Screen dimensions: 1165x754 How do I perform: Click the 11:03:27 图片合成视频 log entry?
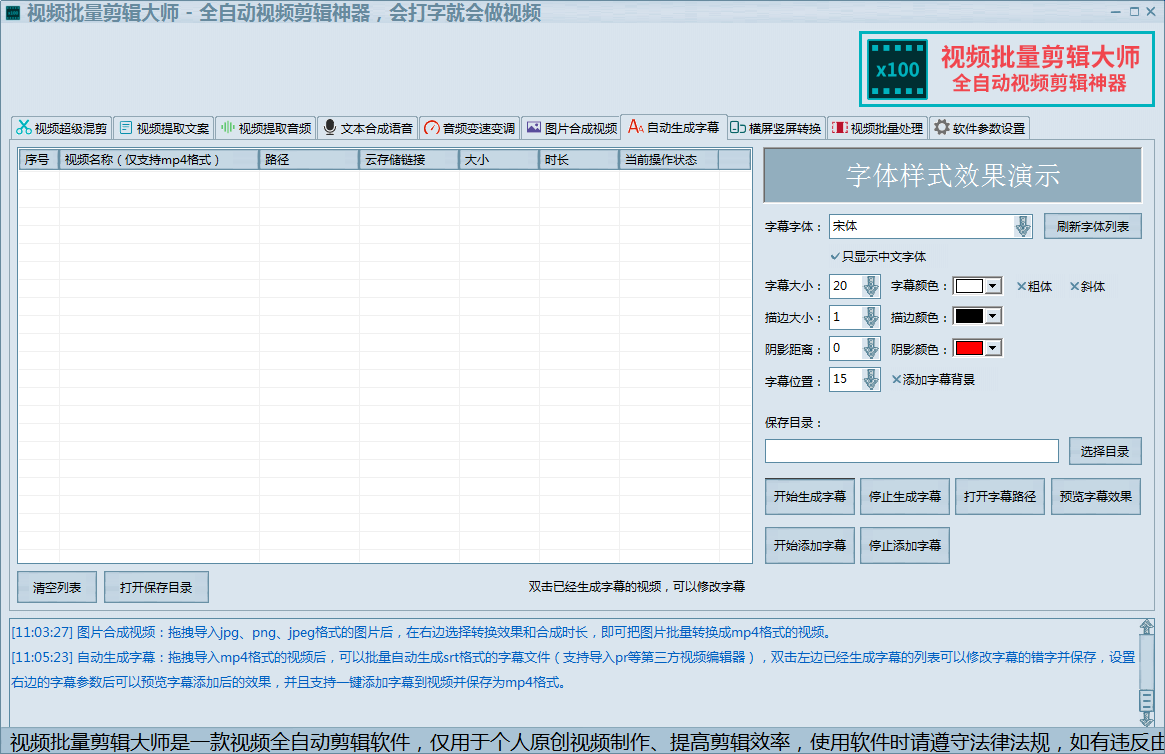423,632
